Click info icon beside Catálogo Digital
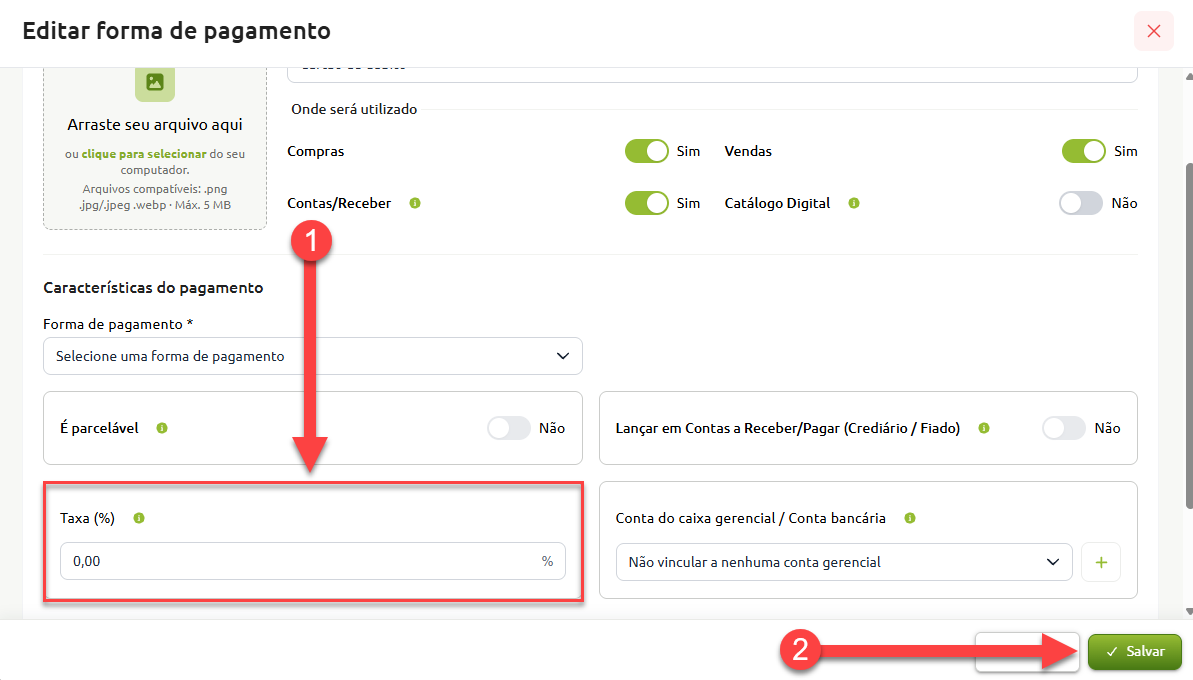 (x=854, y=203)
